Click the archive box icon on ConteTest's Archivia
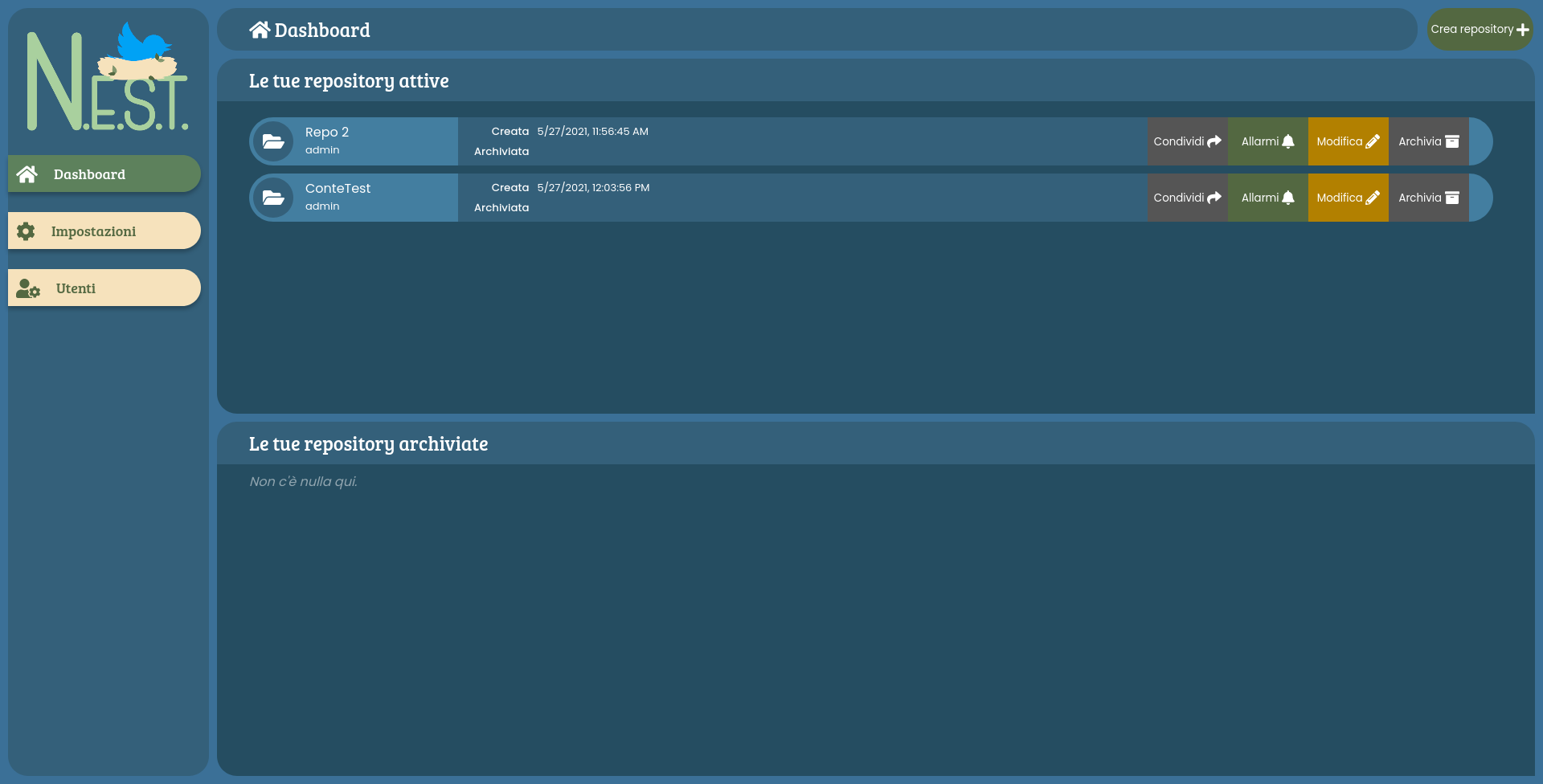1543x784 pixels. 1451,196
